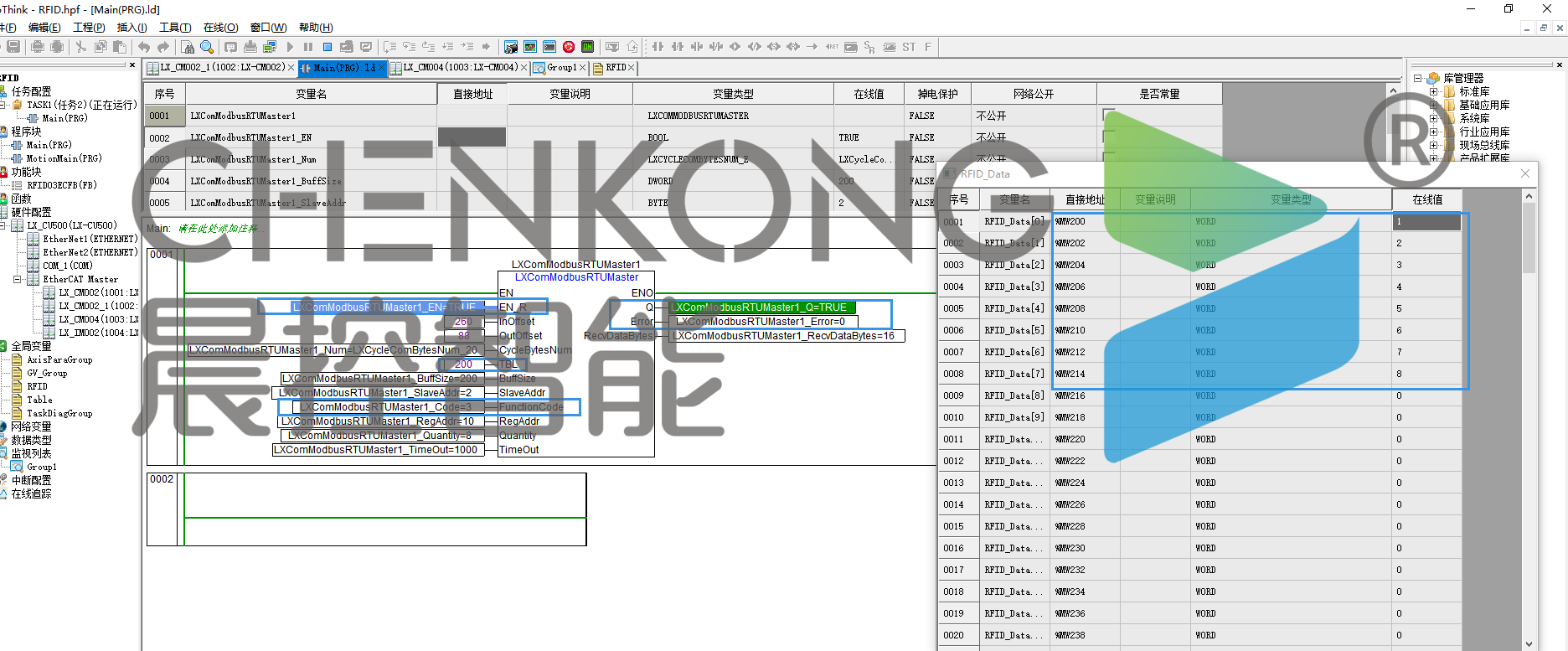Image resolution: width=1568 pixels, height=651 pixels.
Task: Click the blue stop square icon
Action: (328, 47)
